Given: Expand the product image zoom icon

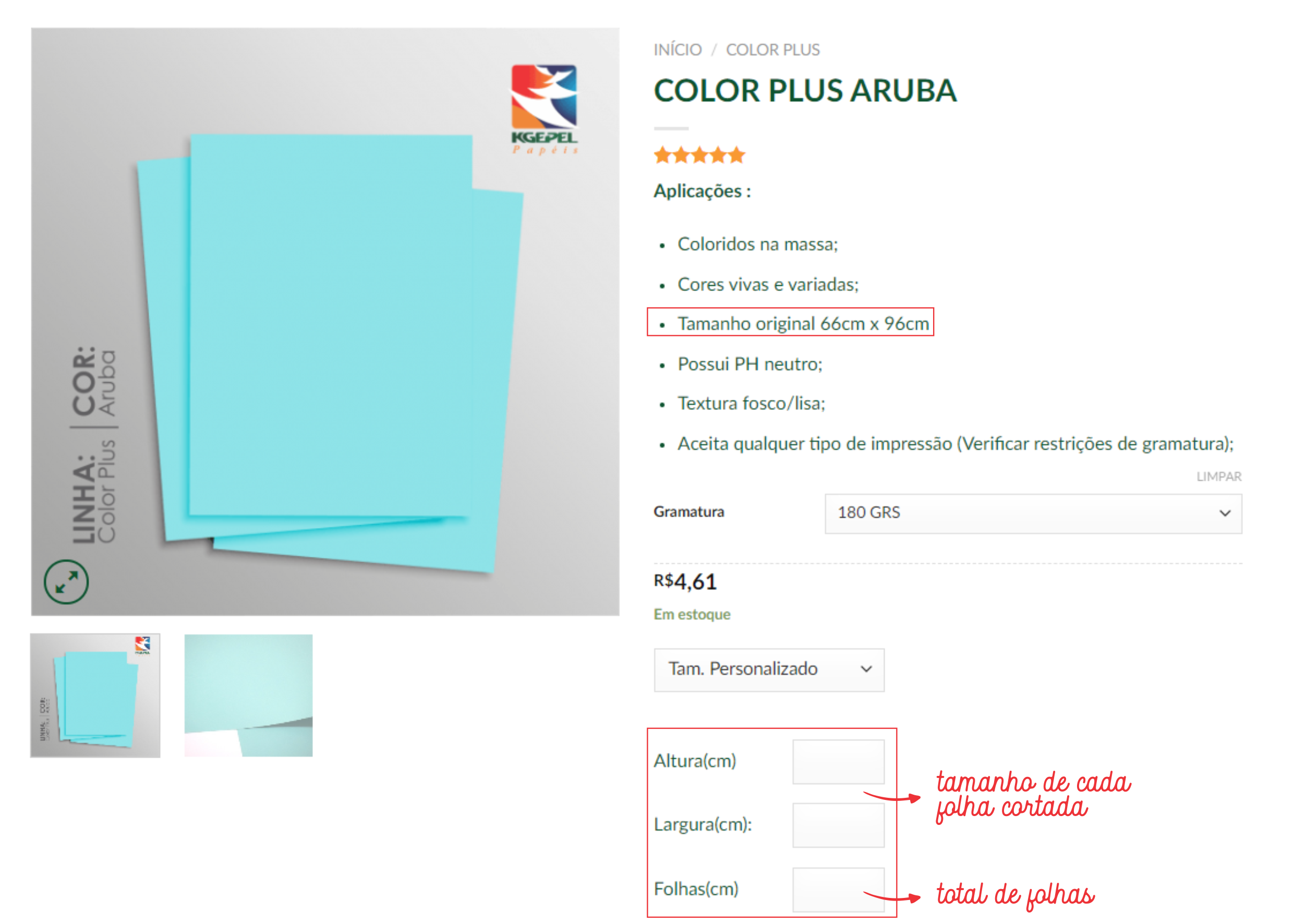Looking at the screenshot, I should (x=66, y=581).
